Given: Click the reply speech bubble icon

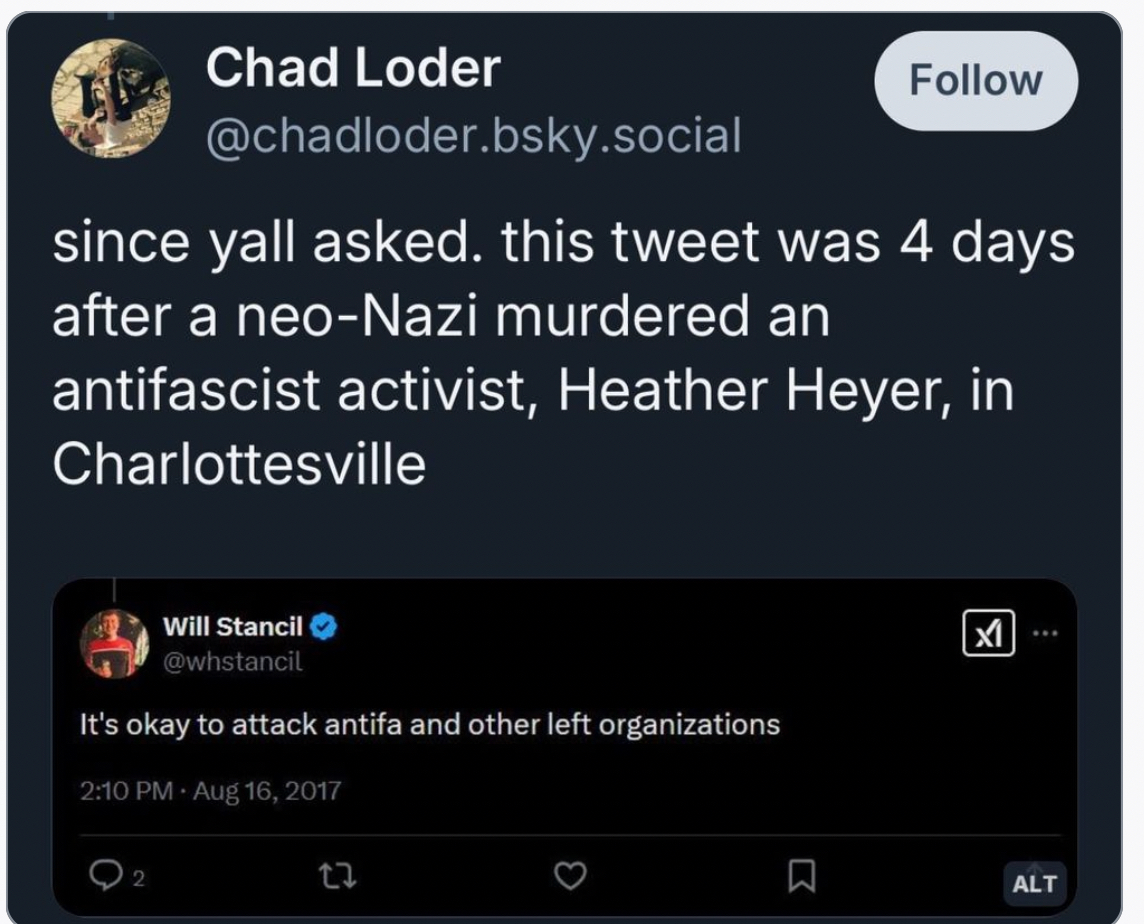Looking at the screenshot, I should [x=102, y=877].
